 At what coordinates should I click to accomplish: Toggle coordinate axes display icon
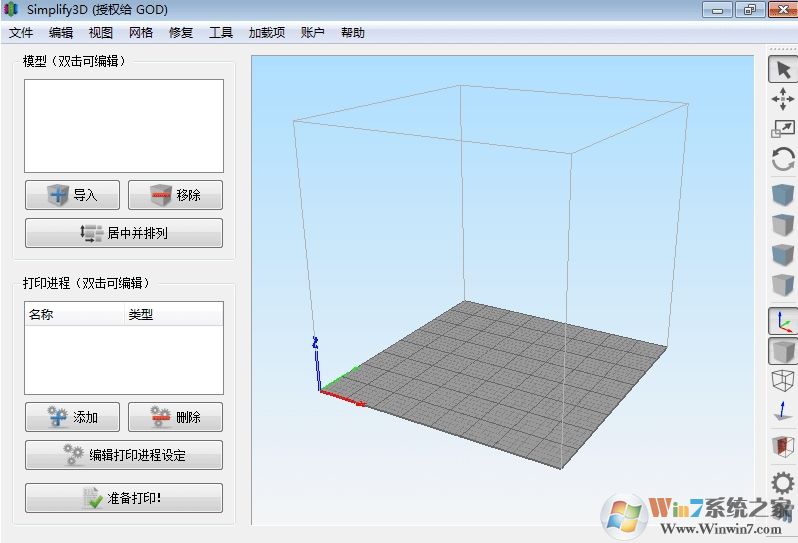pyautogui.click(x=783, y=321)
